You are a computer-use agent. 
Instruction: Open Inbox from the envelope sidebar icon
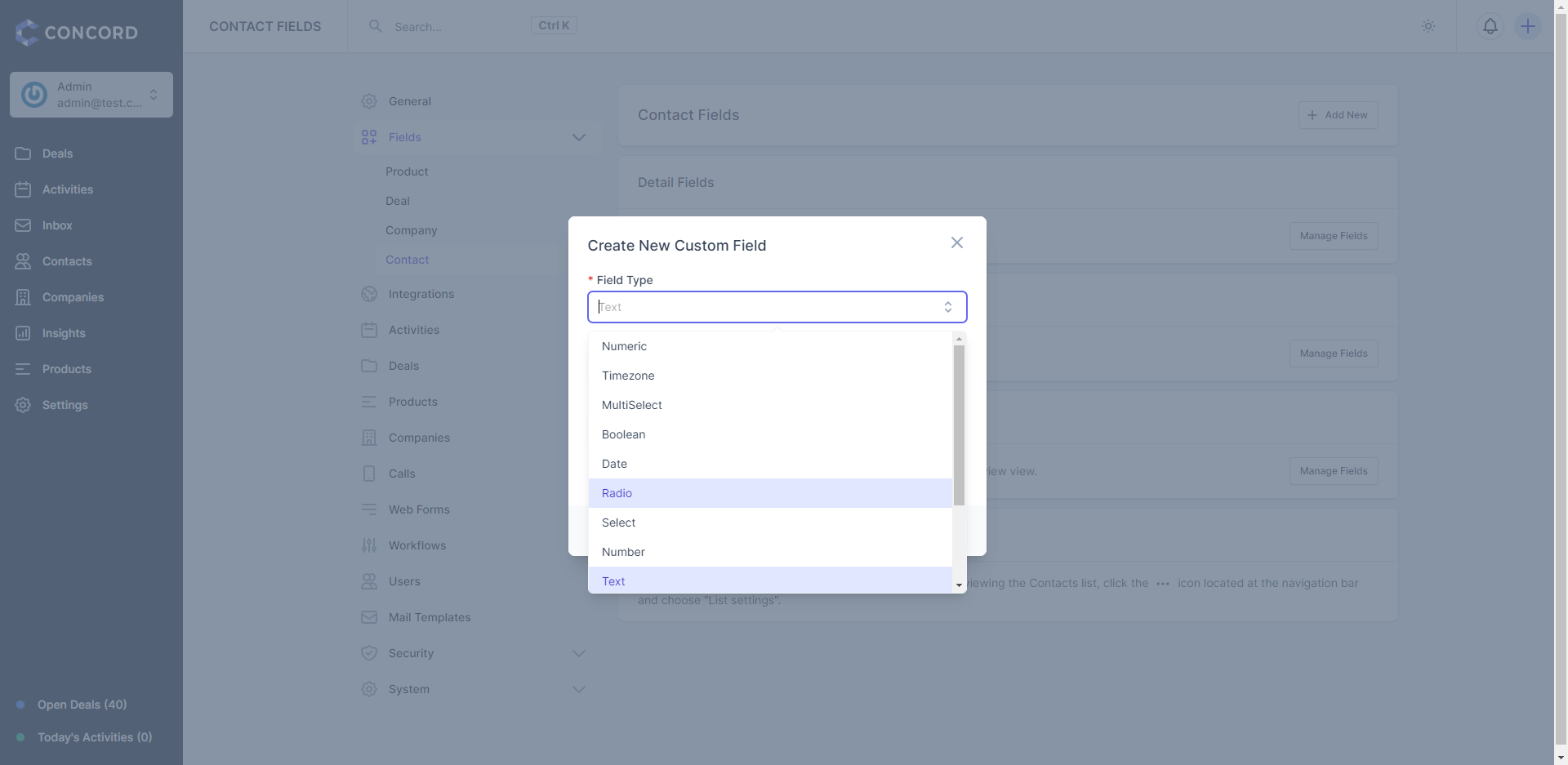[23, 225]
